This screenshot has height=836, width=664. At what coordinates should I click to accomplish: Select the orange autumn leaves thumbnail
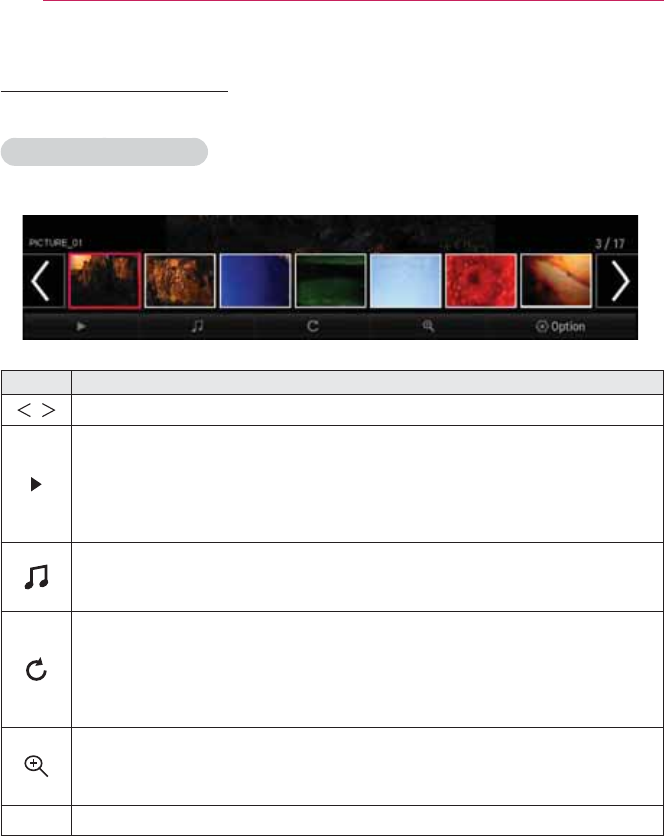(180, 281)
